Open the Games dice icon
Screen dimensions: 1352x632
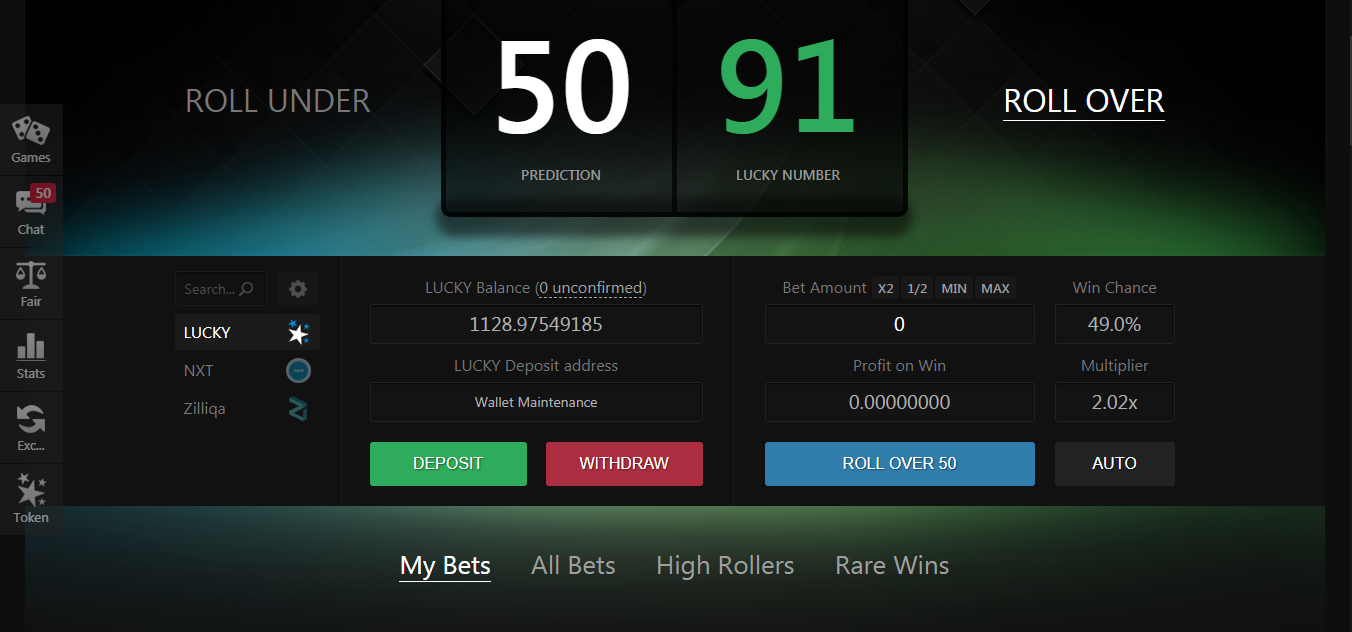30,131
